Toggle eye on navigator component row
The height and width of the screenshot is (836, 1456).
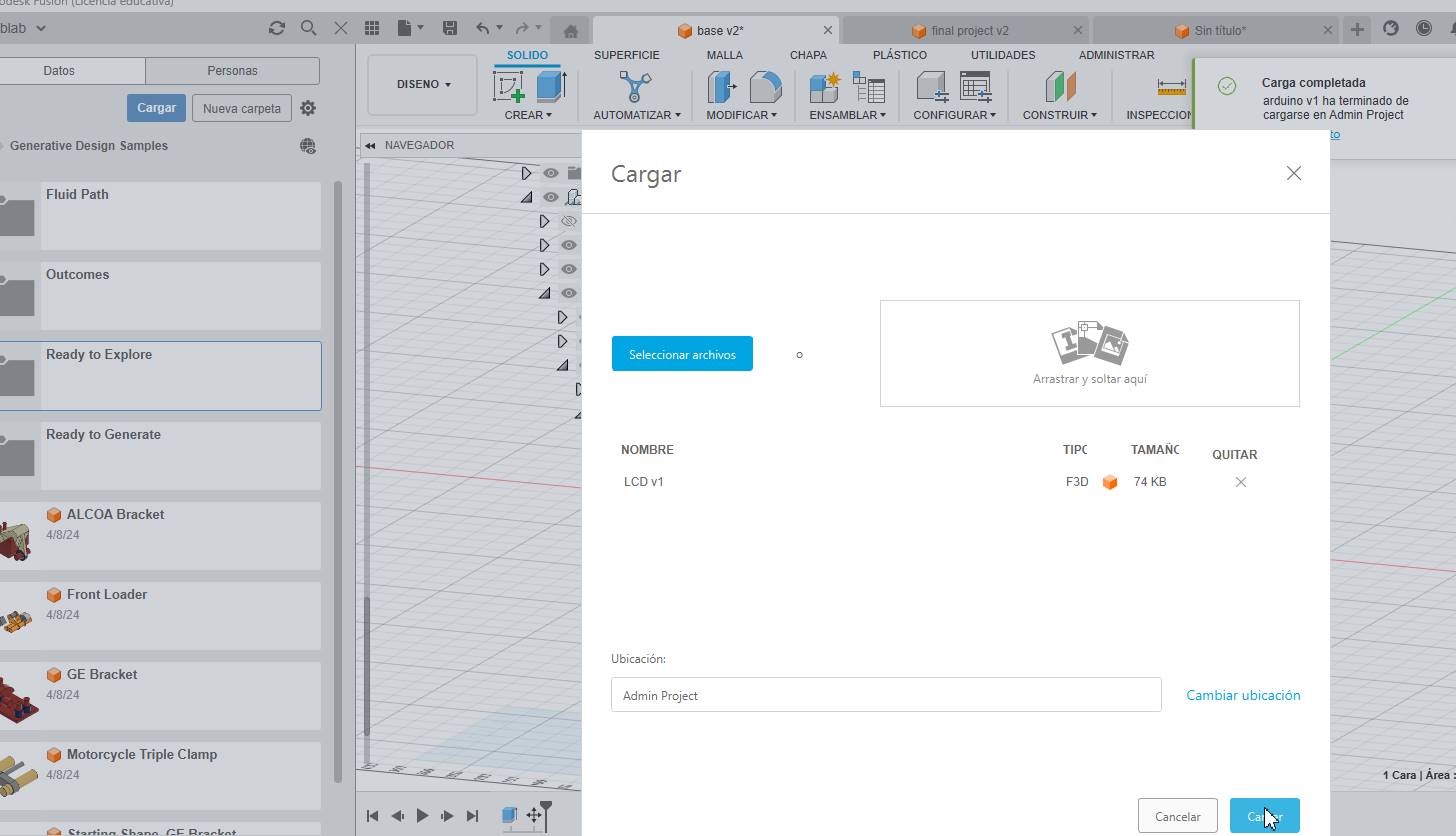pyautogui.click(x=551, y=197)
